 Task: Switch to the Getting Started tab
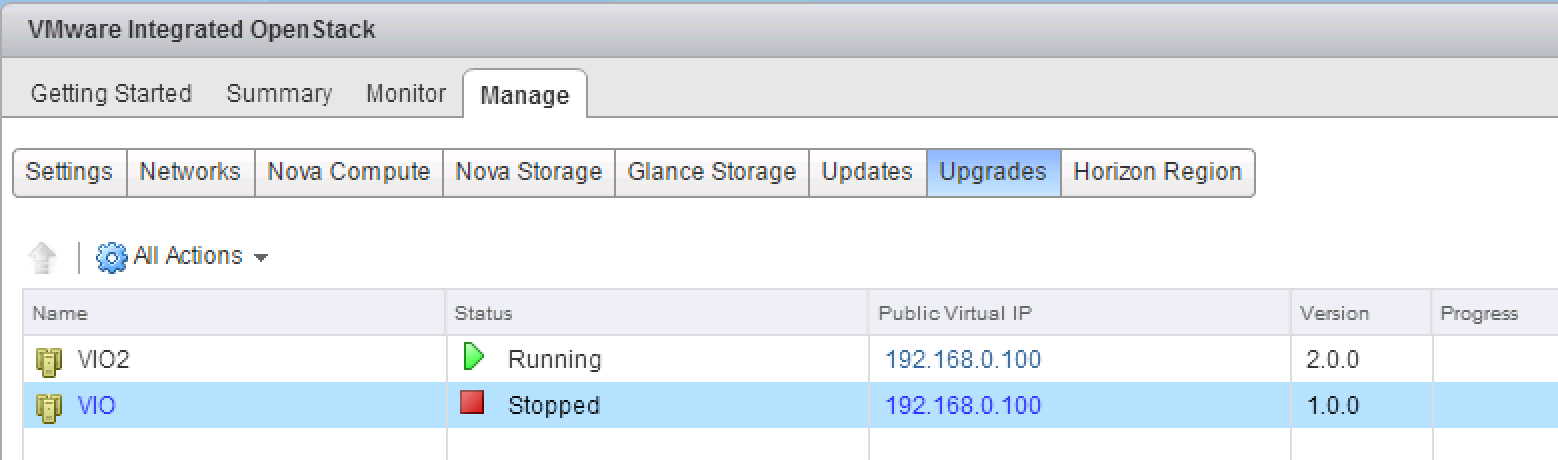pos(111,94)
